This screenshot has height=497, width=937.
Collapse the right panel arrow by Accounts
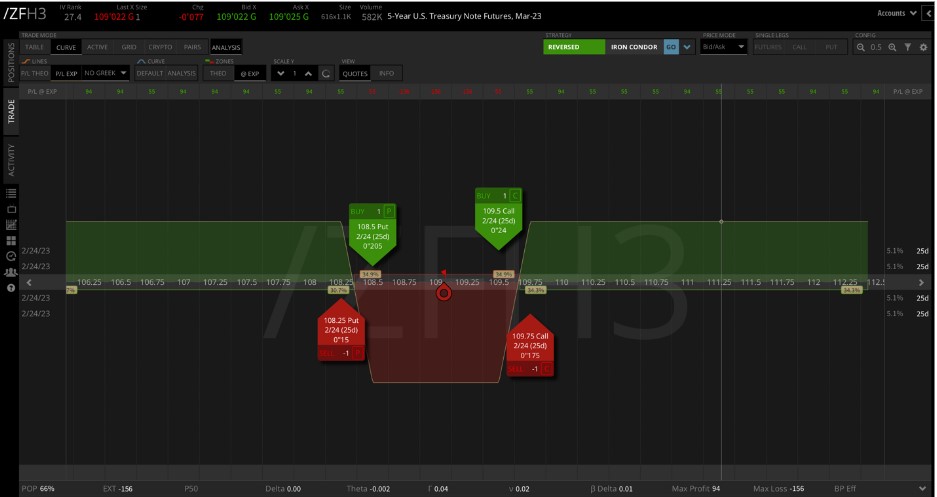929,13
